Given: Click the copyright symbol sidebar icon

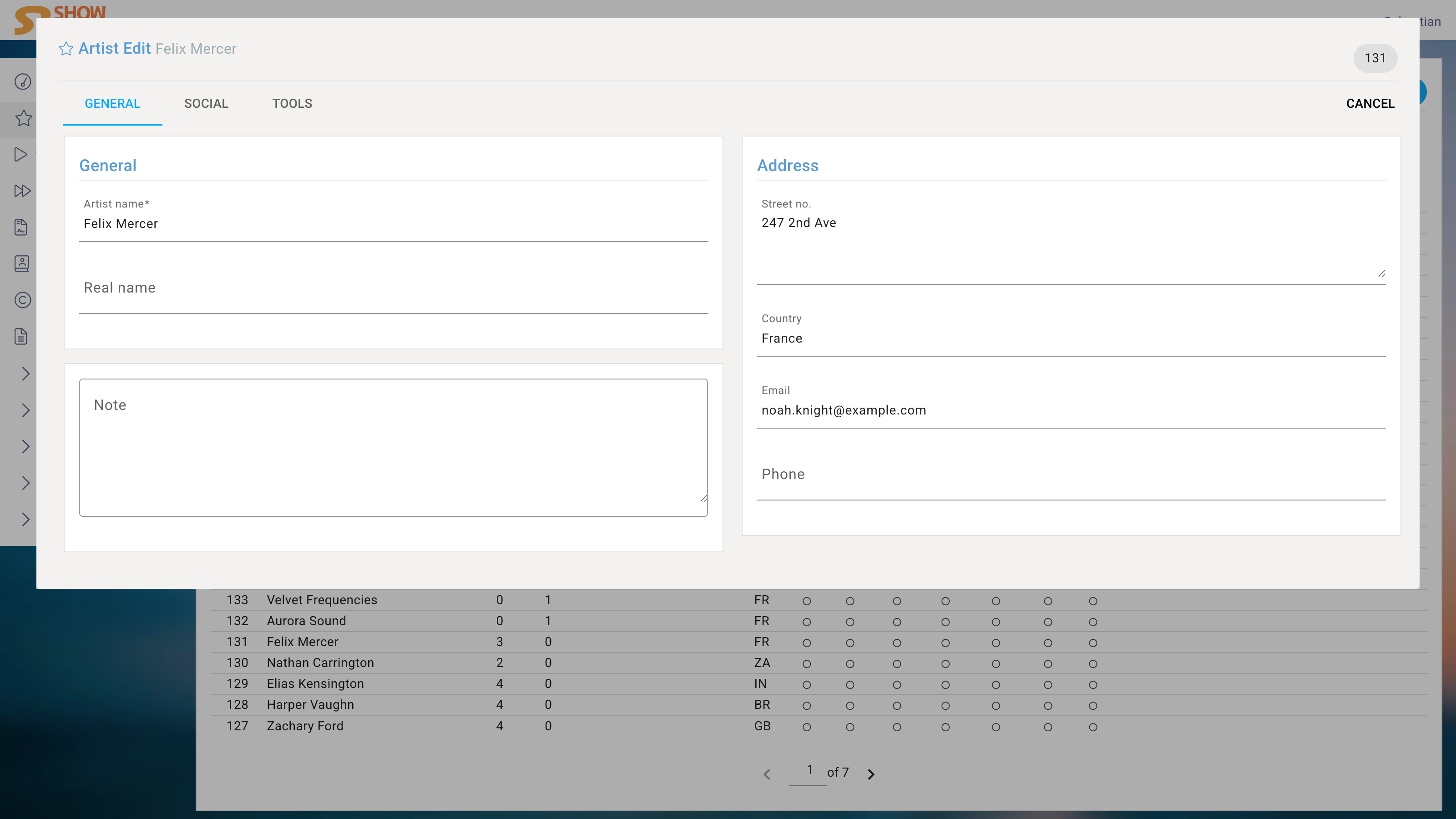Looking at the screenshot, I should [23, 300].
